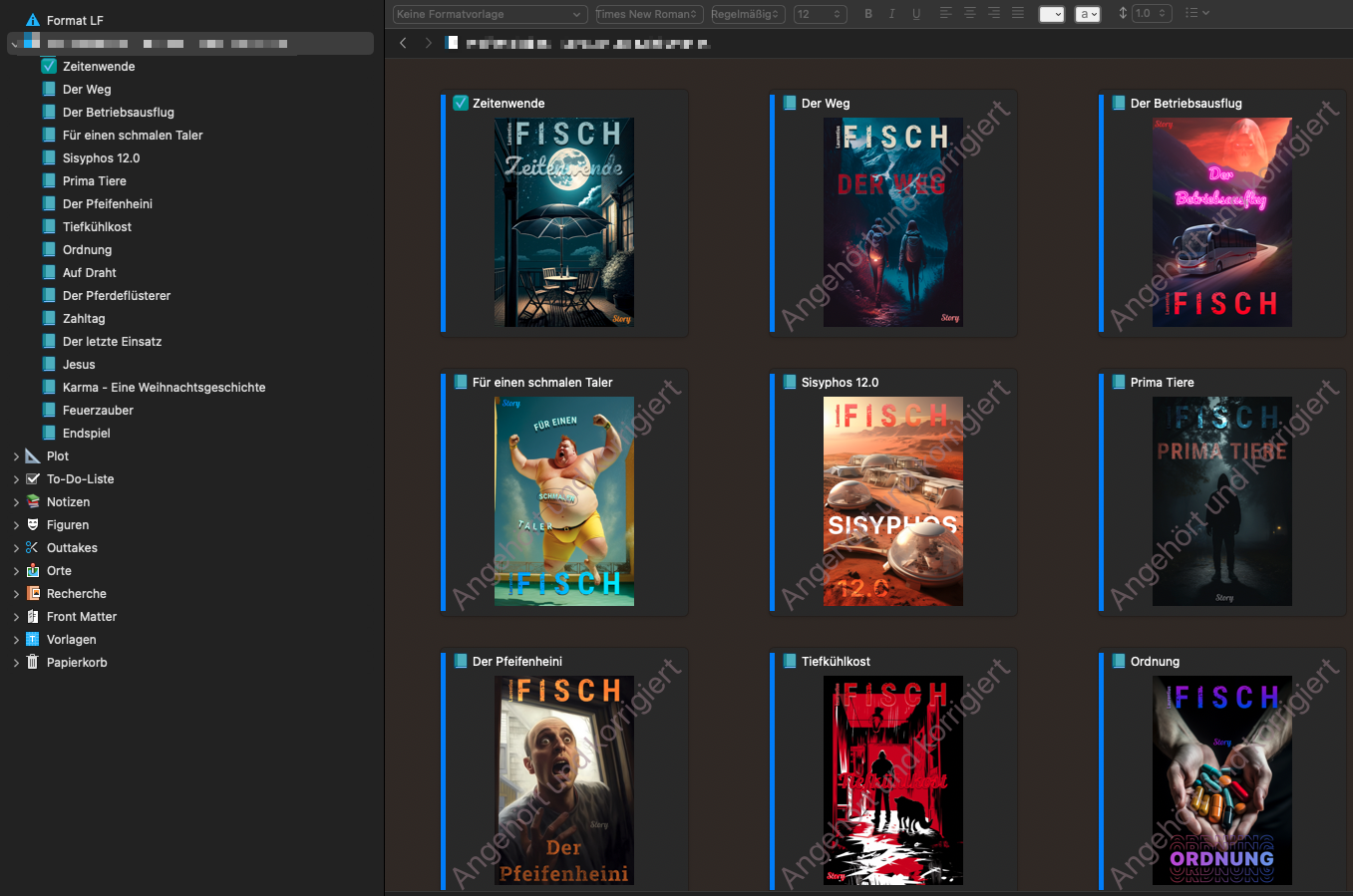Screen dimensions: 1353x896
Task: Select Karma - Eine Weihnachtsgeschichte document
Action: click(164, 388)
